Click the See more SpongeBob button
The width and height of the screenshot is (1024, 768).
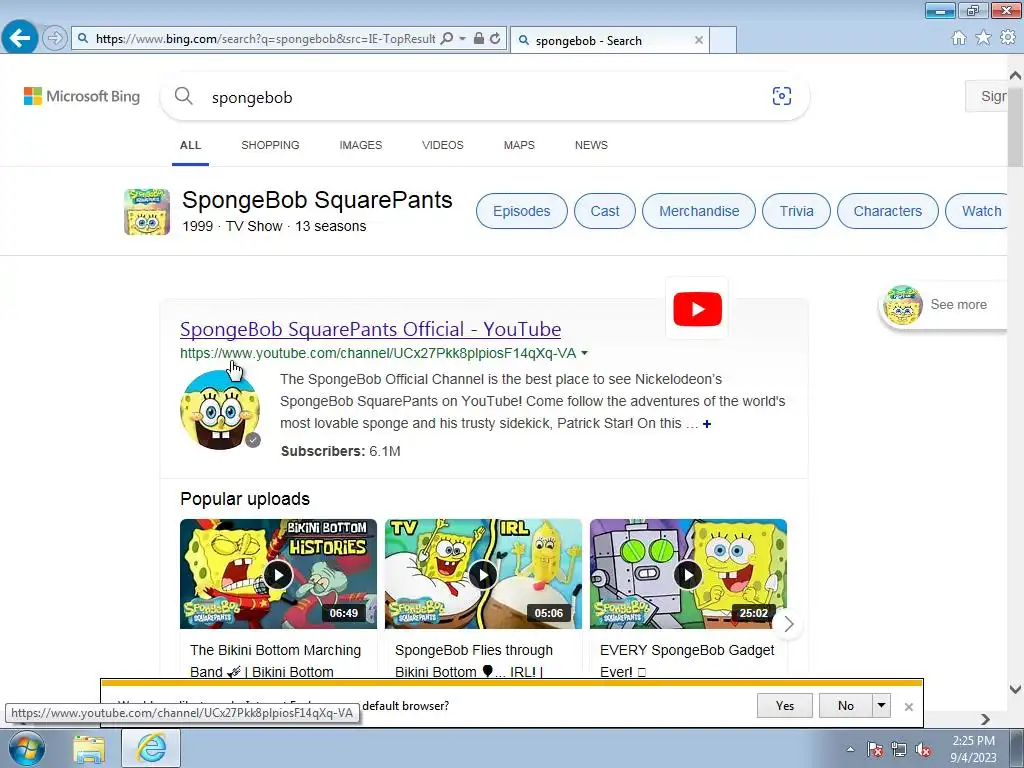point(944,305)
